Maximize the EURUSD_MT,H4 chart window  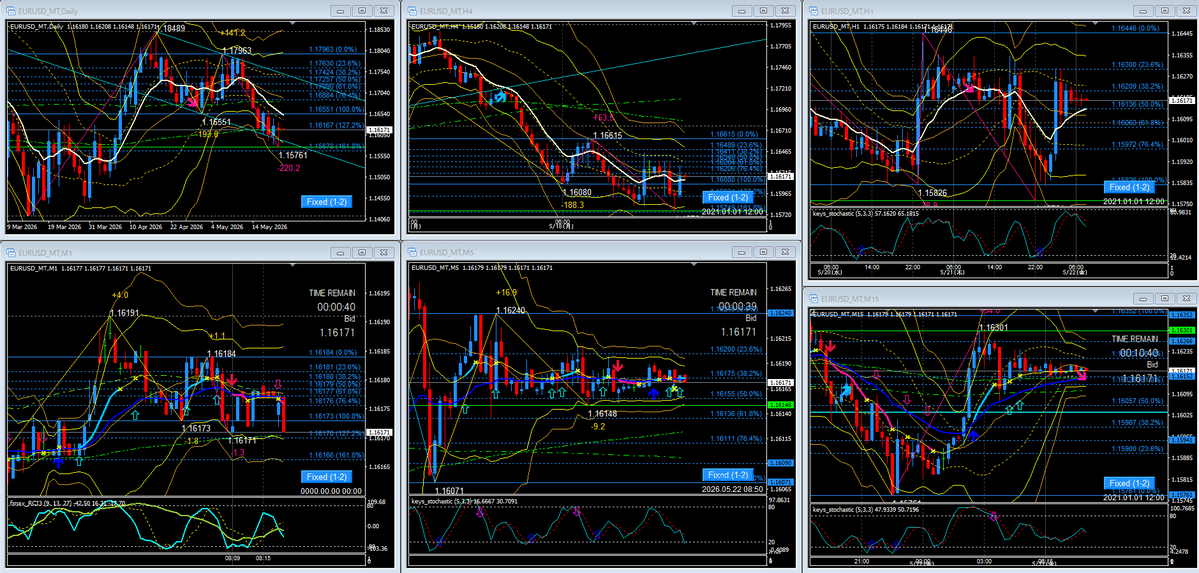coord(762,10)
